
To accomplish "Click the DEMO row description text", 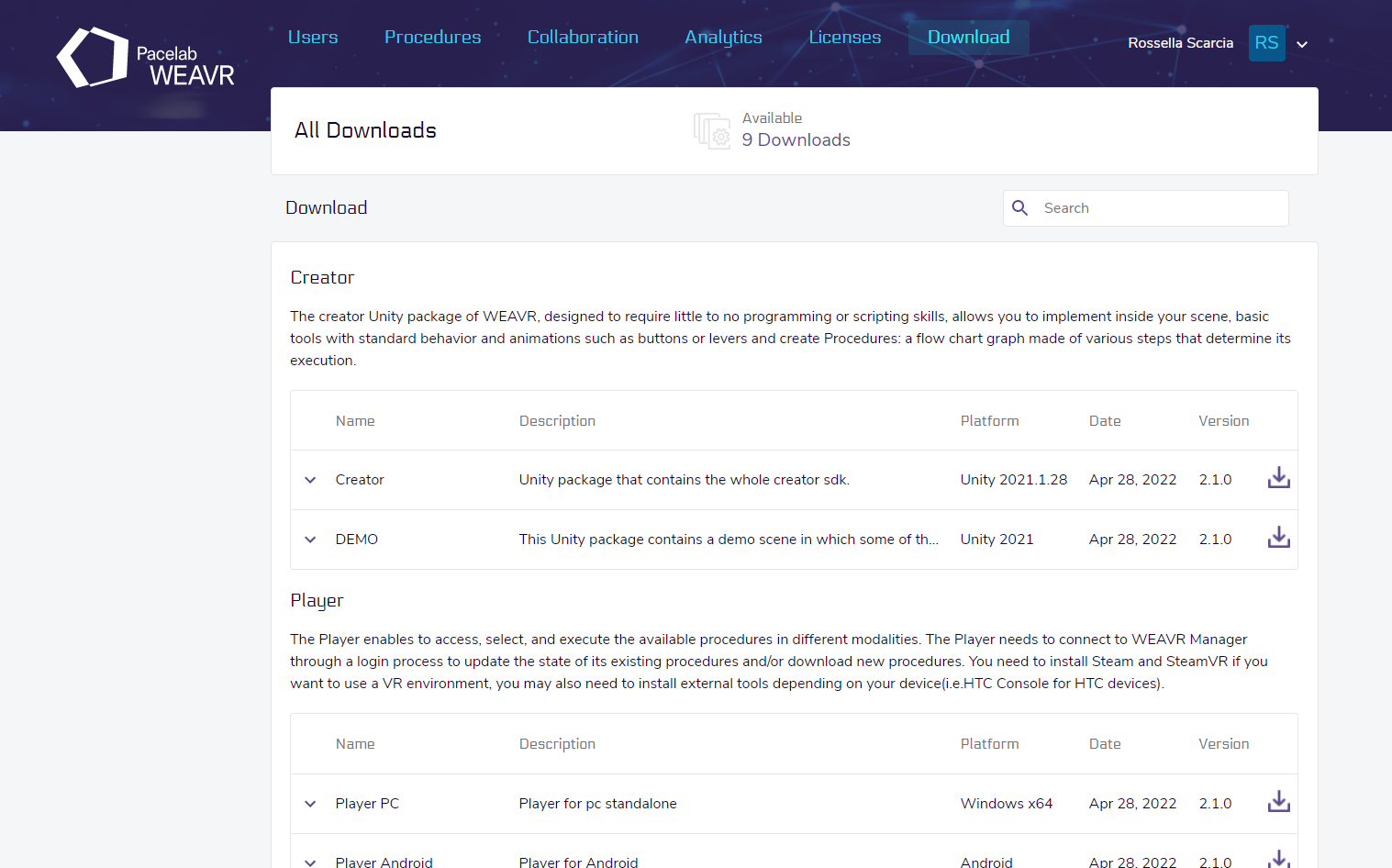I will point(729,540).
